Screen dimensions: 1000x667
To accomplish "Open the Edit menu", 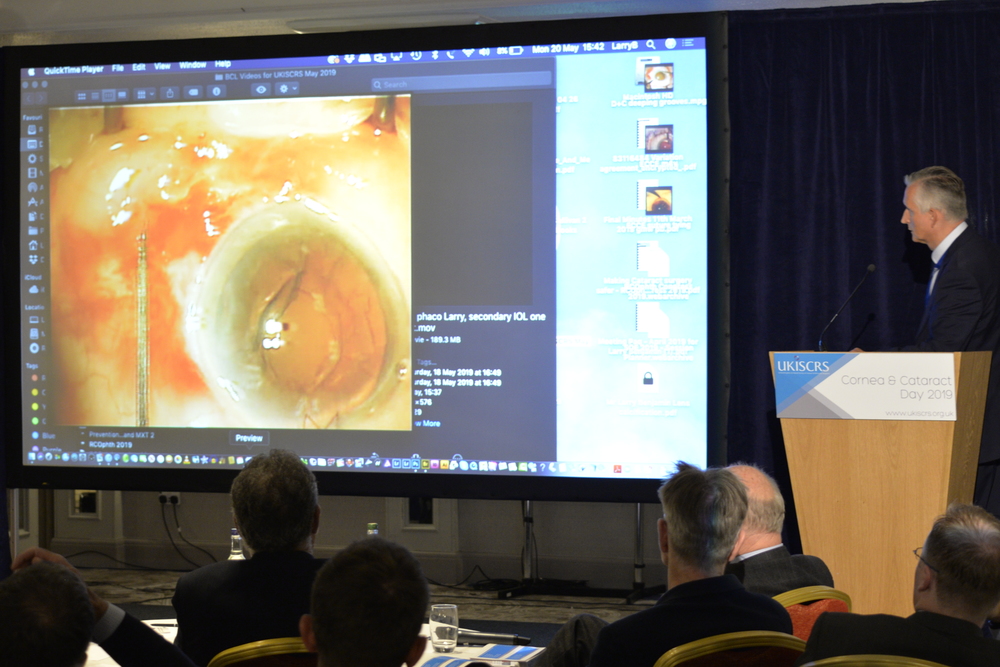I will tap(139, 67).
